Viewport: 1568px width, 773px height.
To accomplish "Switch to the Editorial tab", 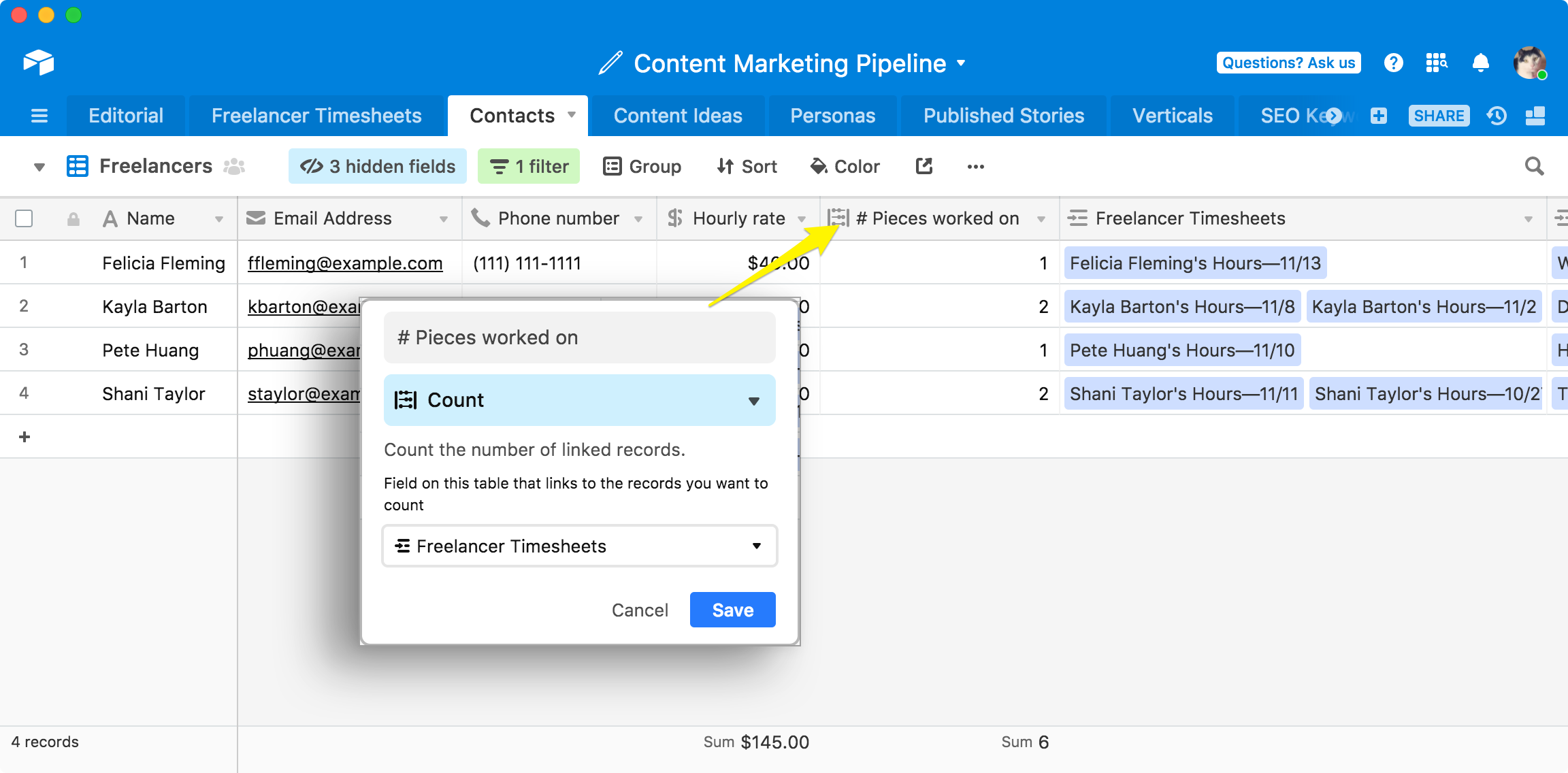I will tap(126, 116).
